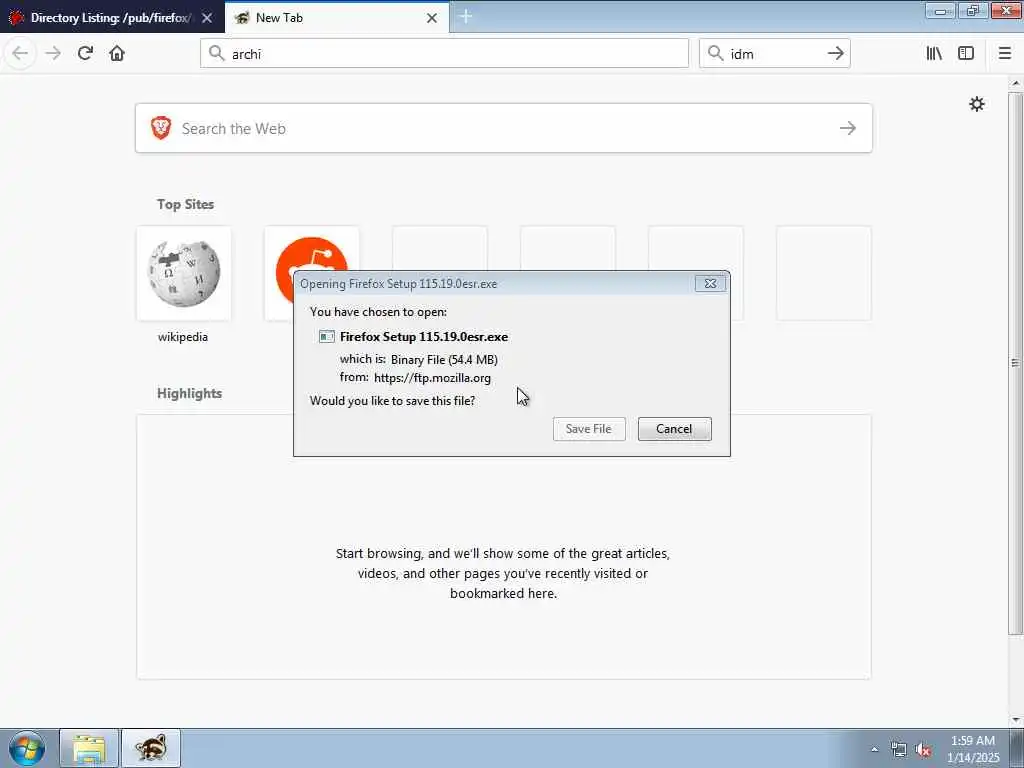
Task: Click the https://ftp.mozilla.org source text
Action: pyautogui.click(x=432, y=377)
